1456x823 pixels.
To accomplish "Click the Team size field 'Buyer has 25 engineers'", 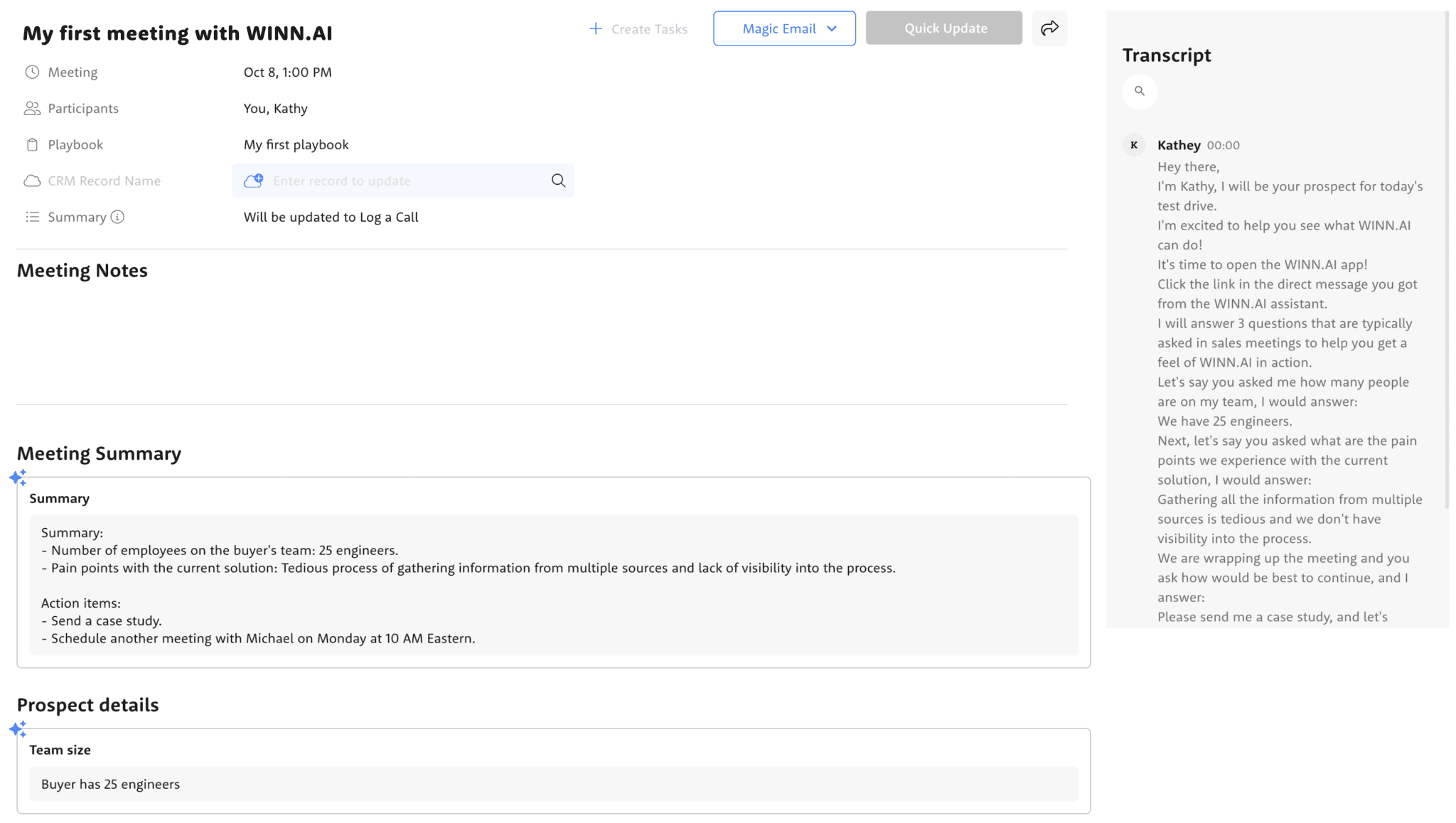I will tap(553, 784).
